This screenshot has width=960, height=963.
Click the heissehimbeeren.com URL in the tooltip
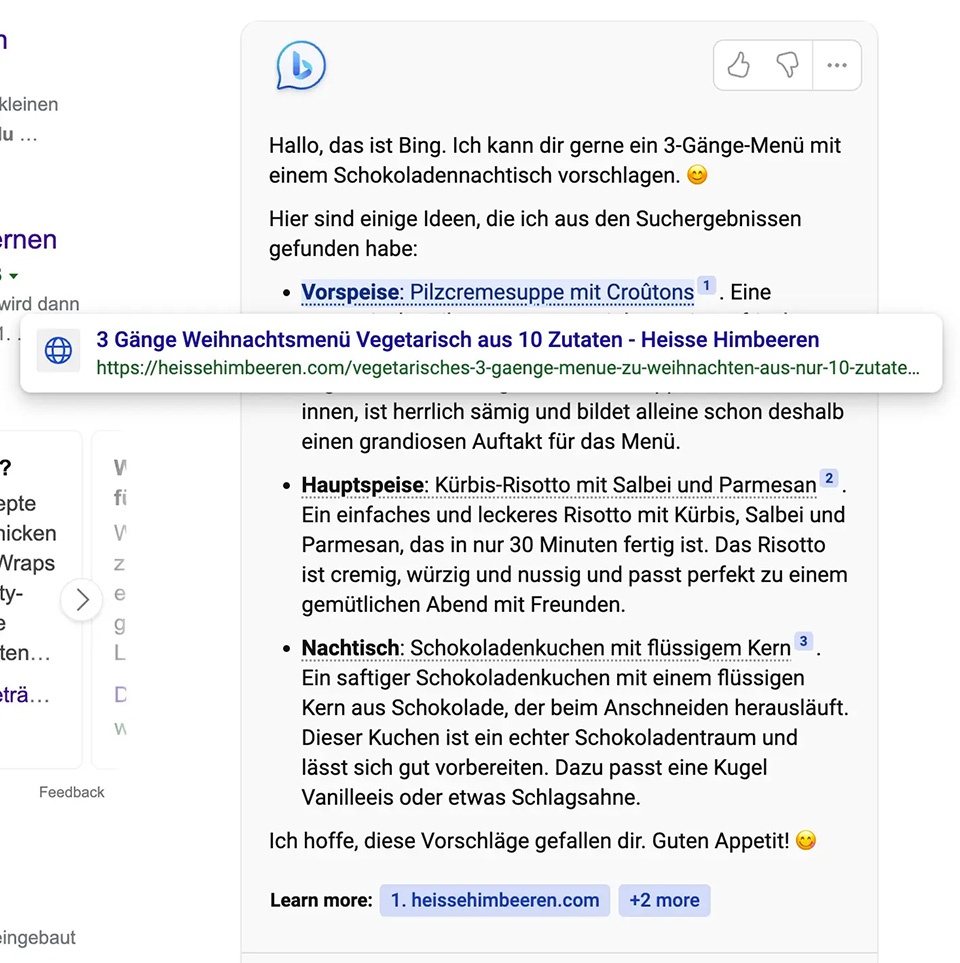pyautogui.click(x=508, y=368)
